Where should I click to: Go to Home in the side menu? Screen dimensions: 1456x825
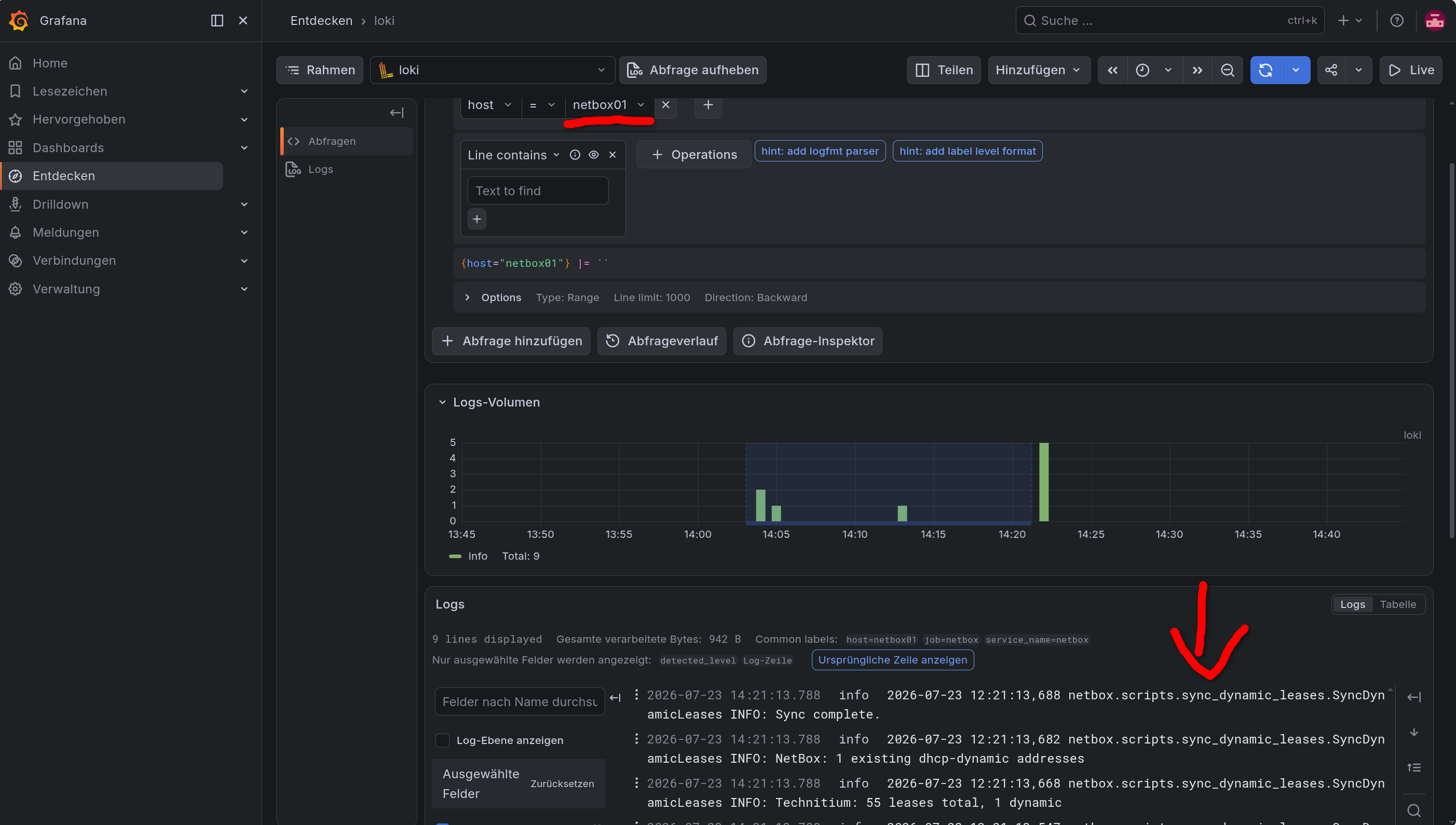tap(50, 63)
